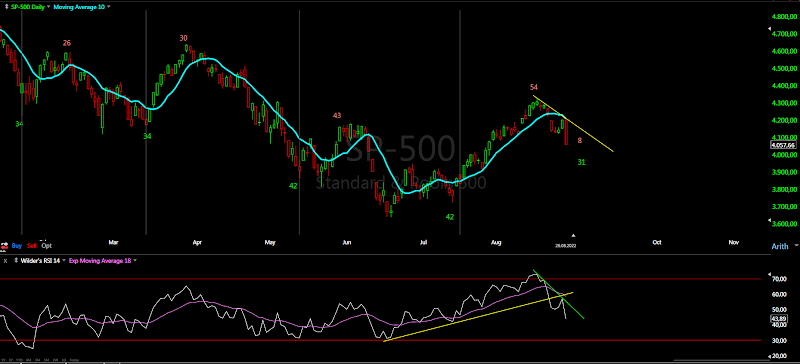Viewport: 800px width, 364px height.
Task: Click the Buy button
Action: [17, 245]
